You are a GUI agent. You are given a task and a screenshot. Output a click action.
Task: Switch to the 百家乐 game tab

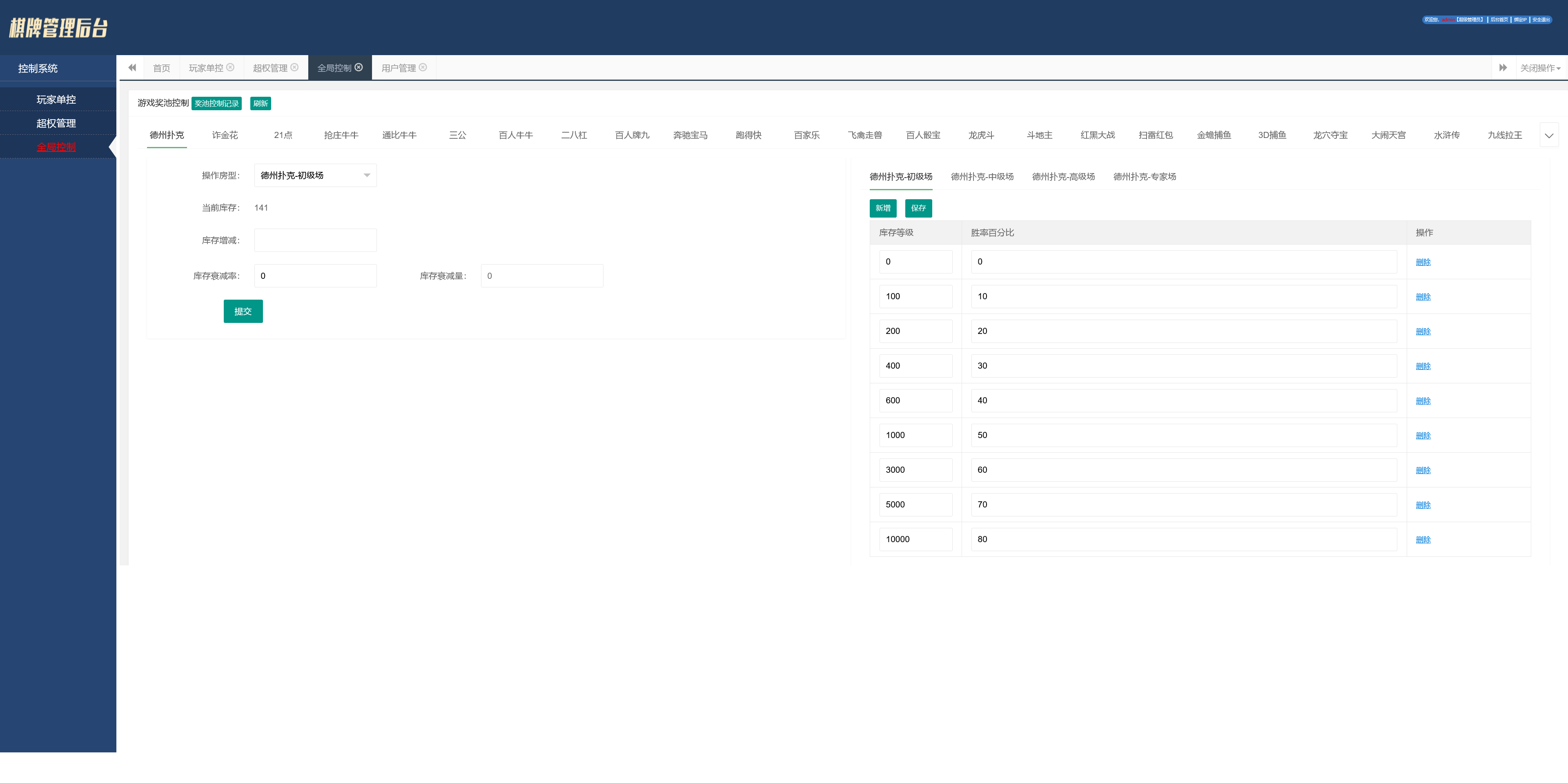point(806,135)
